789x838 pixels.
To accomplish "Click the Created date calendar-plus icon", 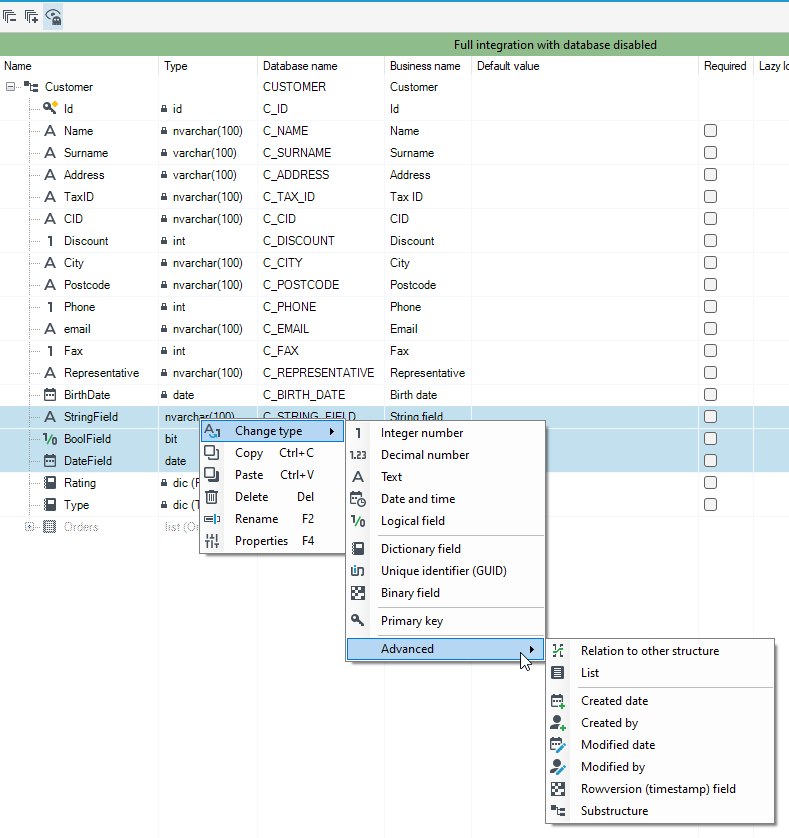I will pyautogui.click(x=558, y=701).
